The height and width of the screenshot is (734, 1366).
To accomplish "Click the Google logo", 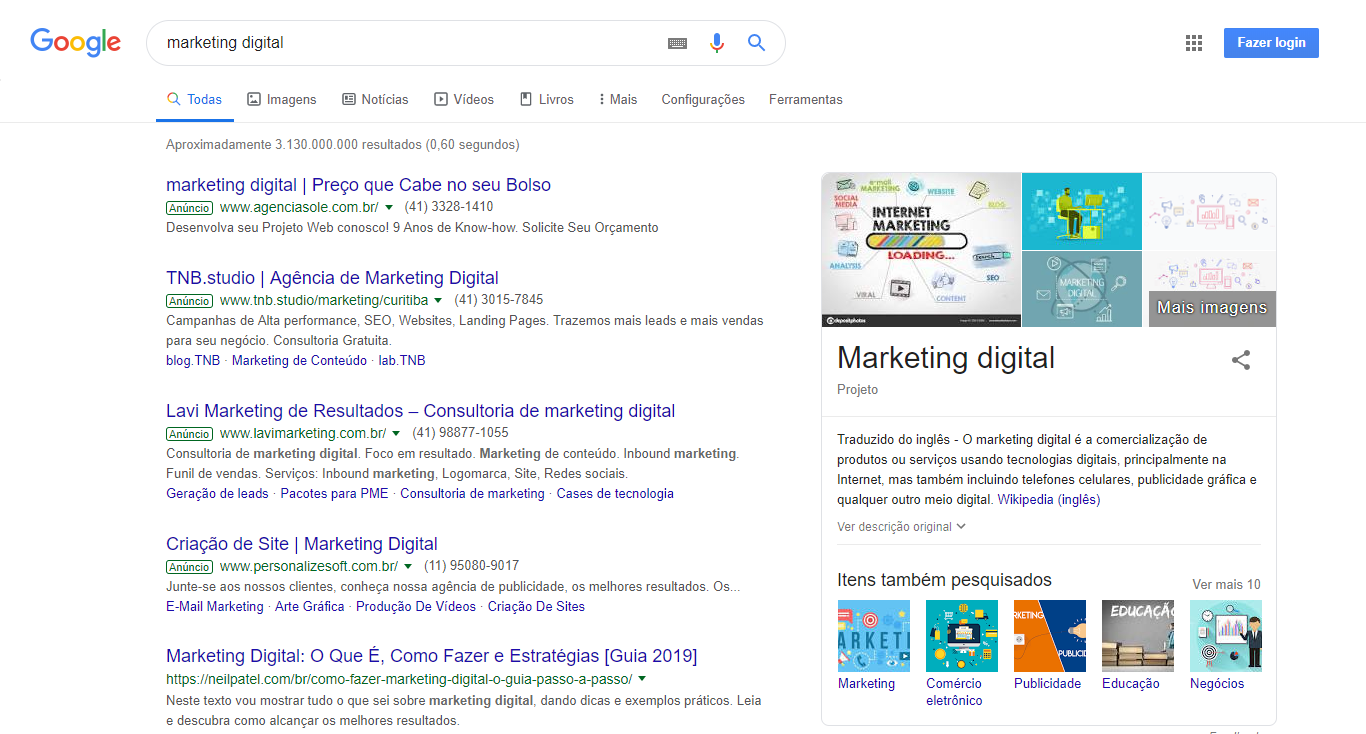I will tap(75, 42).
